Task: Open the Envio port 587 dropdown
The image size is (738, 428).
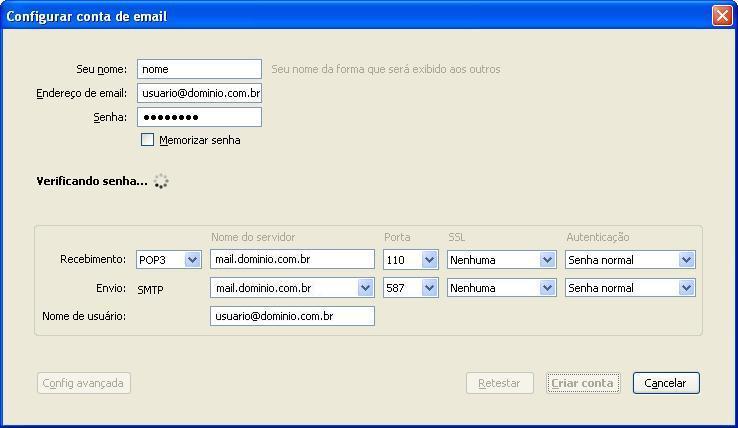Action: [410, 288]
